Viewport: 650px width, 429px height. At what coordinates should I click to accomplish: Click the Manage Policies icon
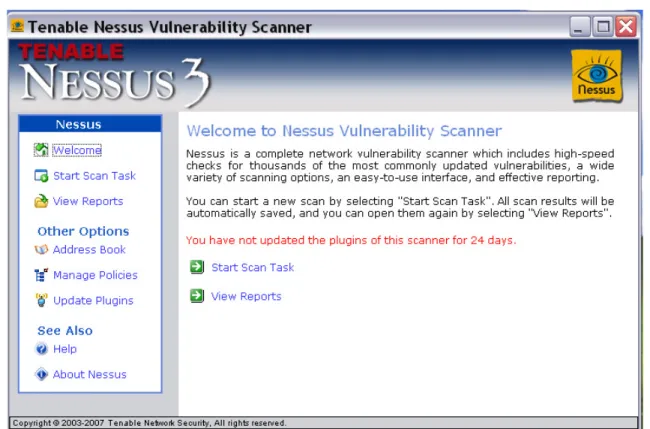[41, 275]
